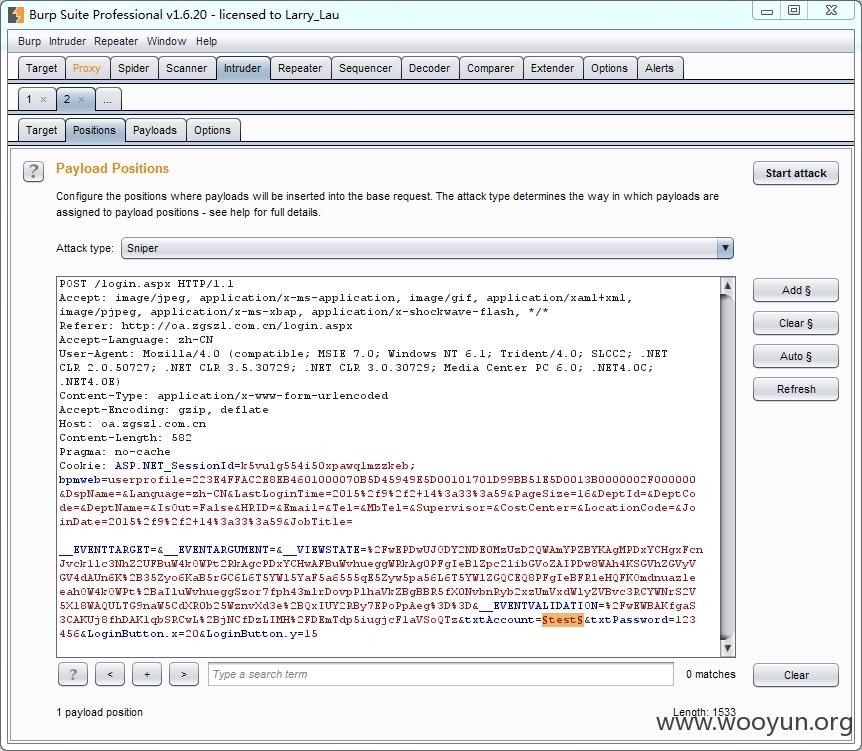Viewport: 862px width, 751px height.
Task: Click the request editor scroll up arrow
Action: (x=727, y=285)
